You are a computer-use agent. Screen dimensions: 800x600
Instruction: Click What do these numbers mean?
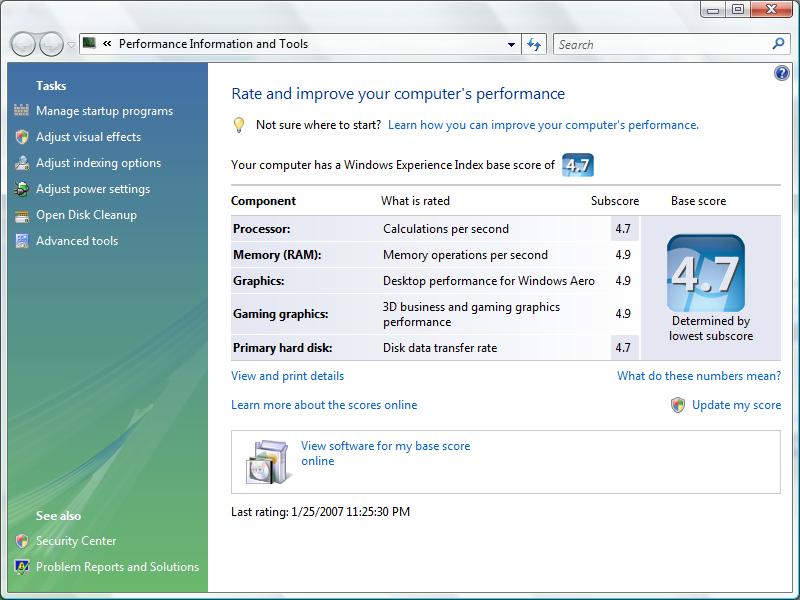click(x=699, y=376)
